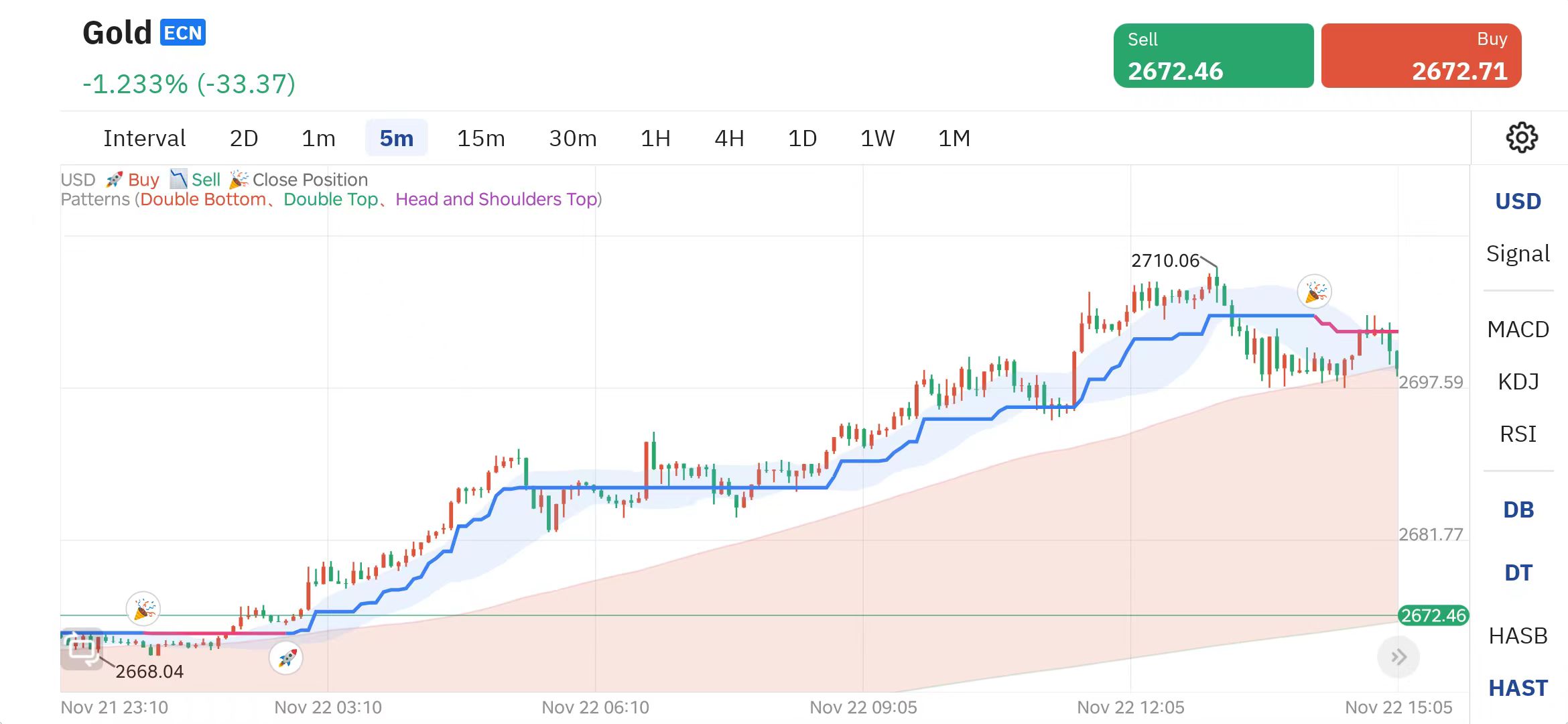
Task: Open the Interval selector
Action: tap(144, 138)
